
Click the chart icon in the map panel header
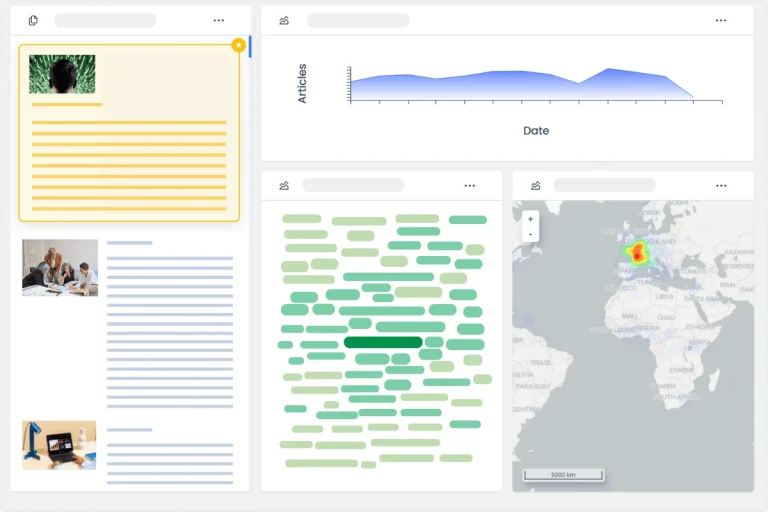[x=536, y=185]
